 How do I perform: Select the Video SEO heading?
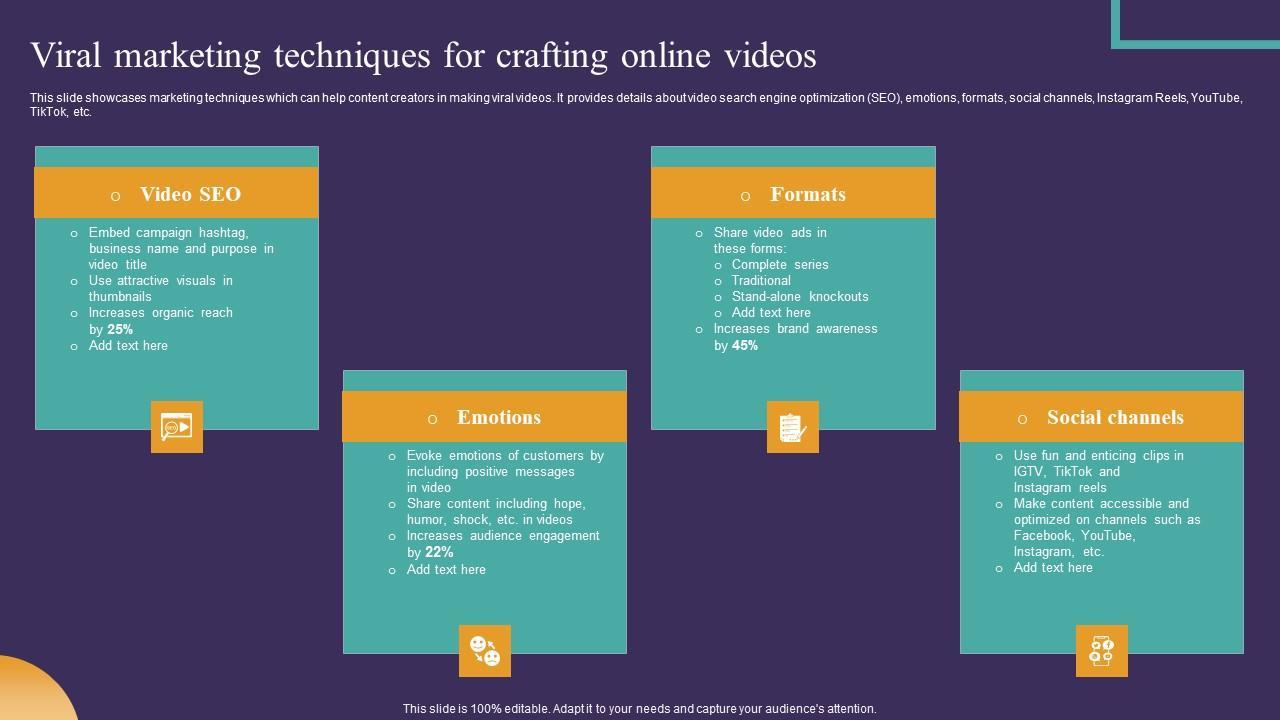tap(190, 194)
